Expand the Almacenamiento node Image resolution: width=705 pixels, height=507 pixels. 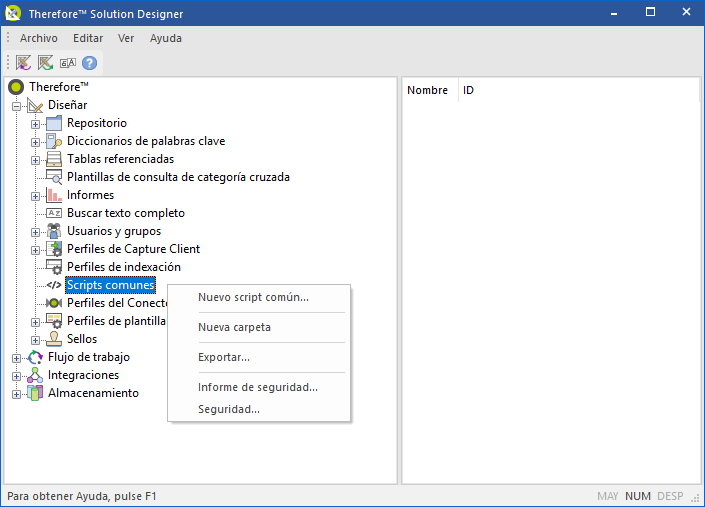(17, 394)
